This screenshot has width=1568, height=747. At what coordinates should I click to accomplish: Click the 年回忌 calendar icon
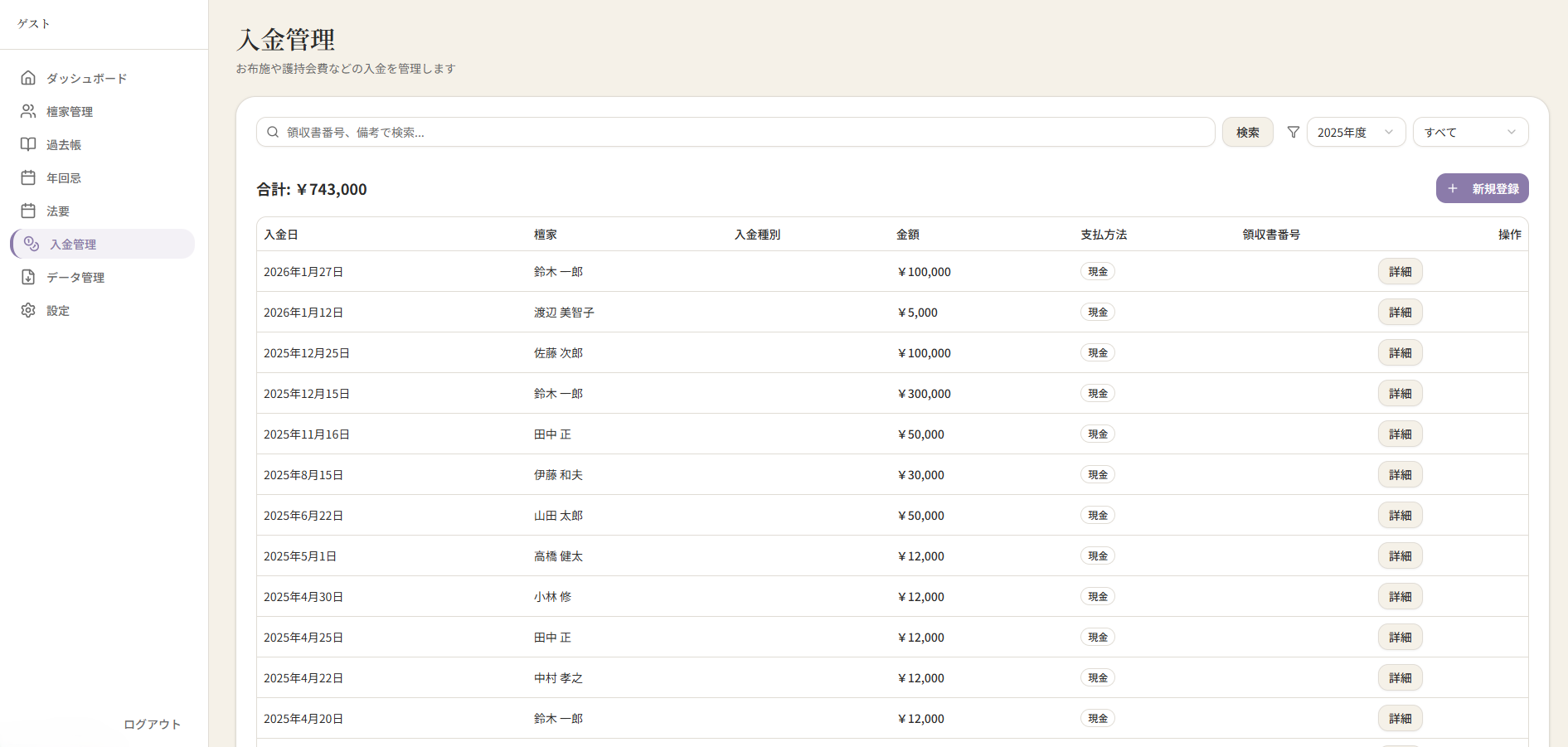pos(28,177)
